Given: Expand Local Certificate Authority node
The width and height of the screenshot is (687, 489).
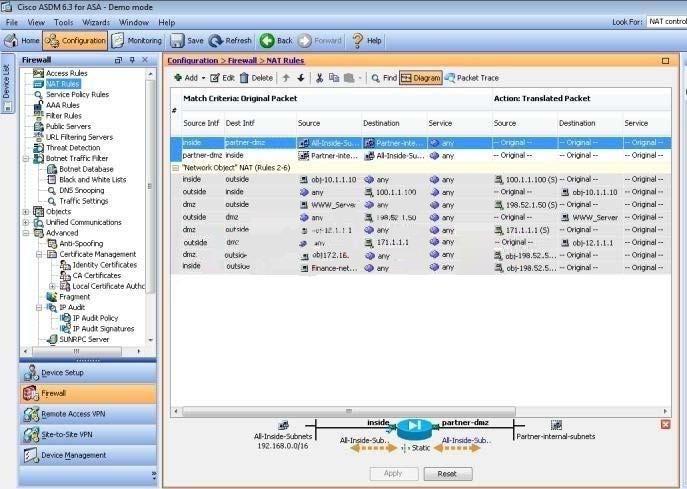Looking at the screenshot, I should 52,286.
